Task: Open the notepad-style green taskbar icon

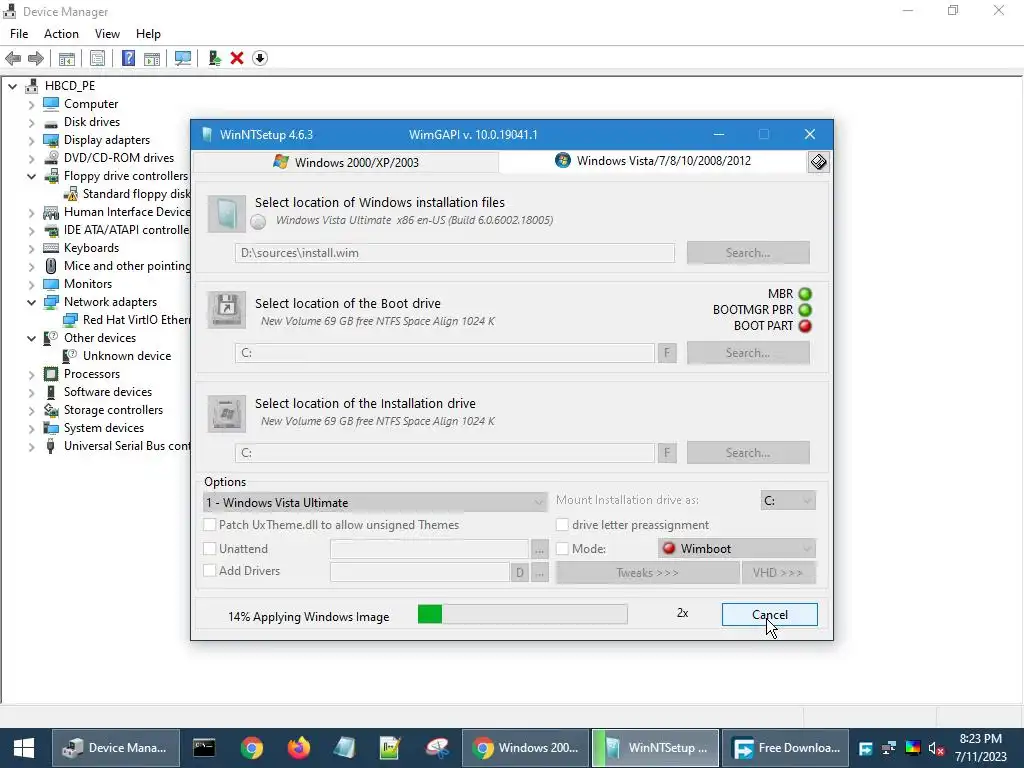Action: (x=390, y=748)
